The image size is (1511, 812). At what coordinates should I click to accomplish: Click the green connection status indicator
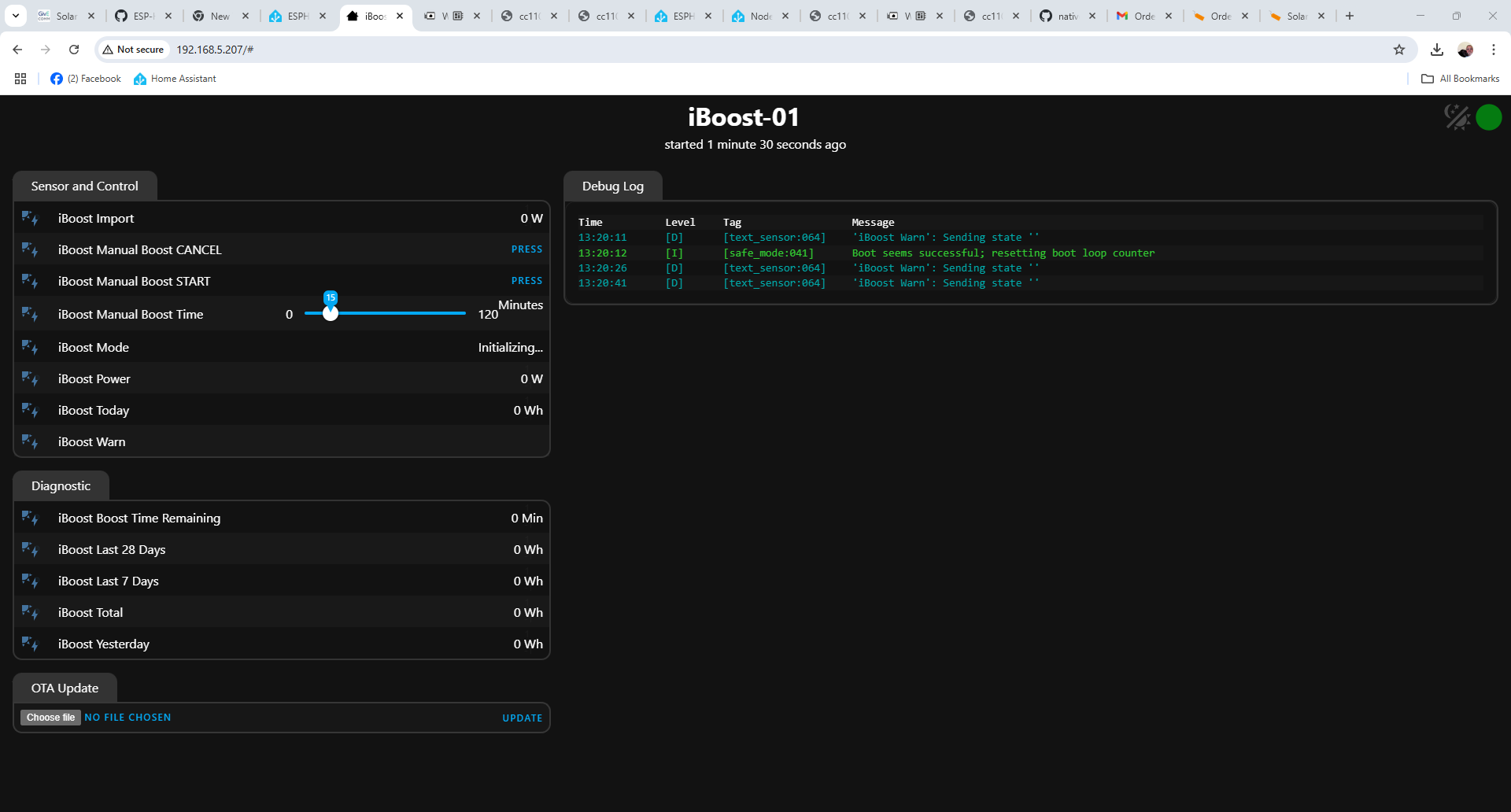point(1489,117)
